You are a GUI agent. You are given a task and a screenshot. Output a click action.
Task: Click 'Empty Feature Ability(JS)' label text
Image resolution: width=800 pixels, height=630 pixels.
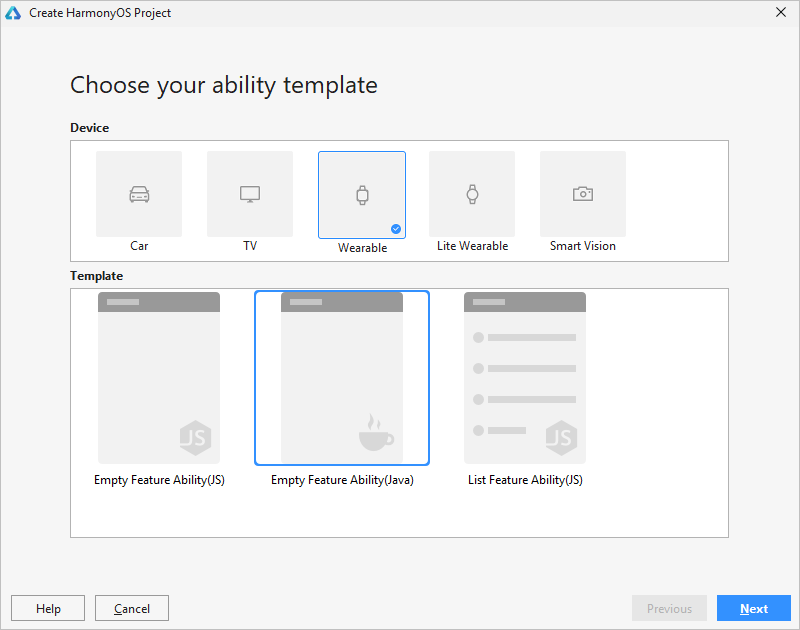[x=159, y=480]
